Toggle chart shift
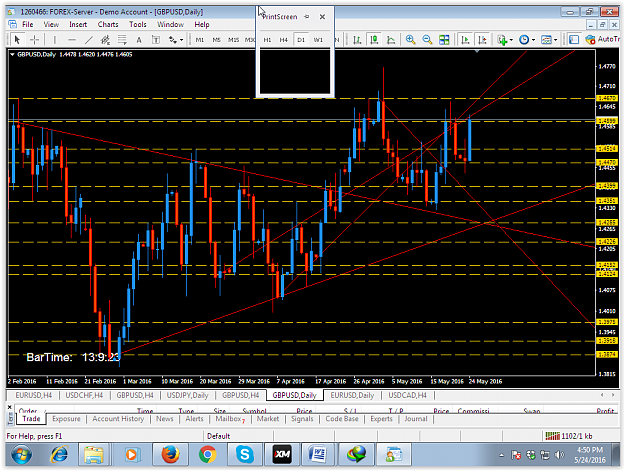The height and width of the screenshot is (471, 625). (x=482, y=39)
